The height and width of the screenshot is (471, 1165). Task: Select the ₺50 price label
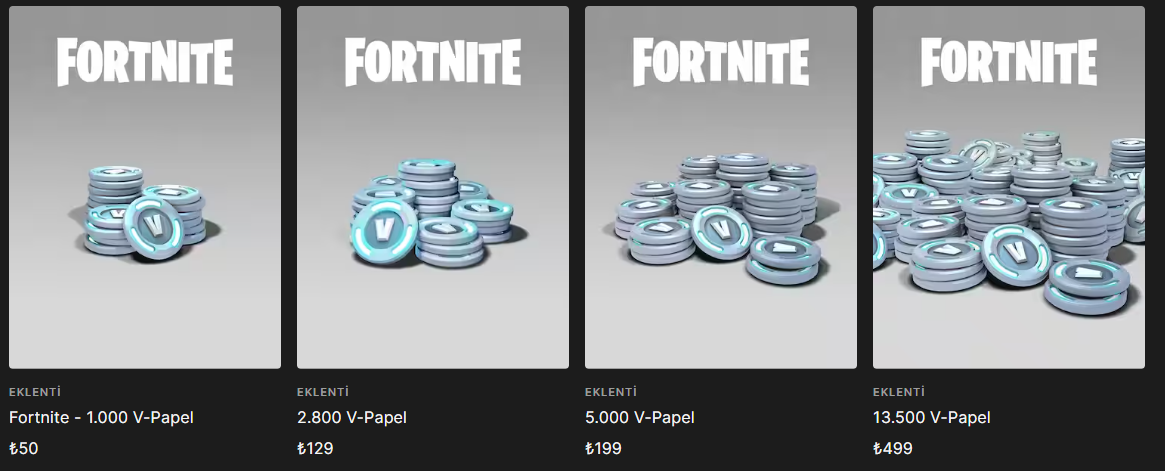[x=23, y=448]
